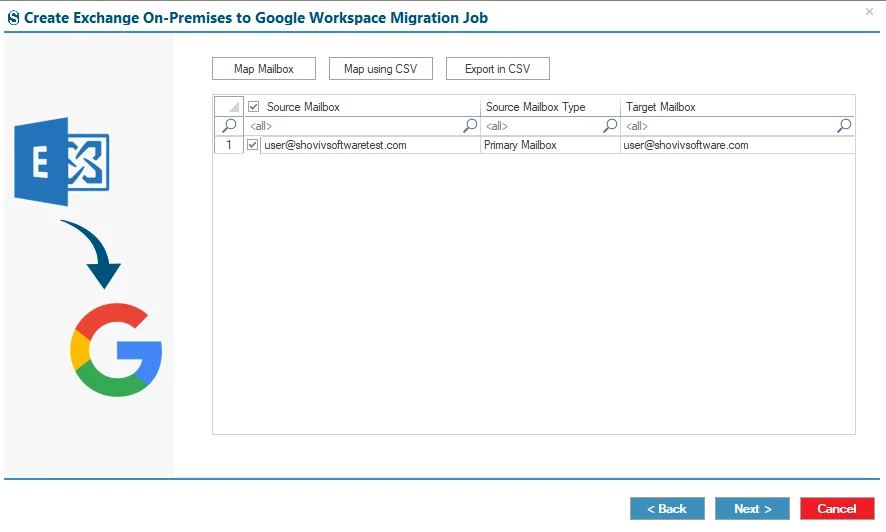Viewport: 886px width, 532px height.
Task: Click the Shoviv logo in title bar
Action: pos(14,18)
